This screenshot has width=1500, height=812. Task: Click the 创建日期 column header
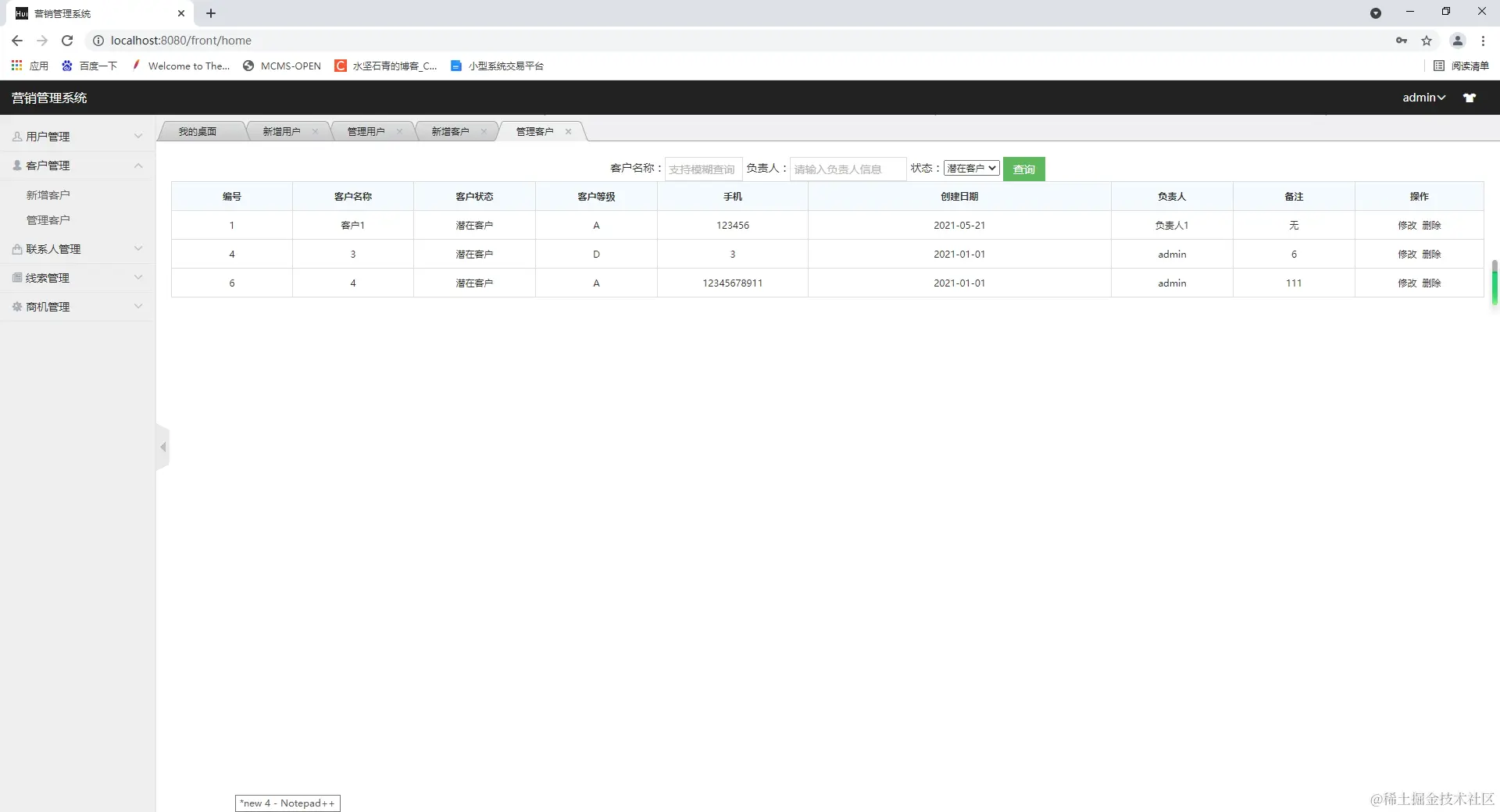959,196
